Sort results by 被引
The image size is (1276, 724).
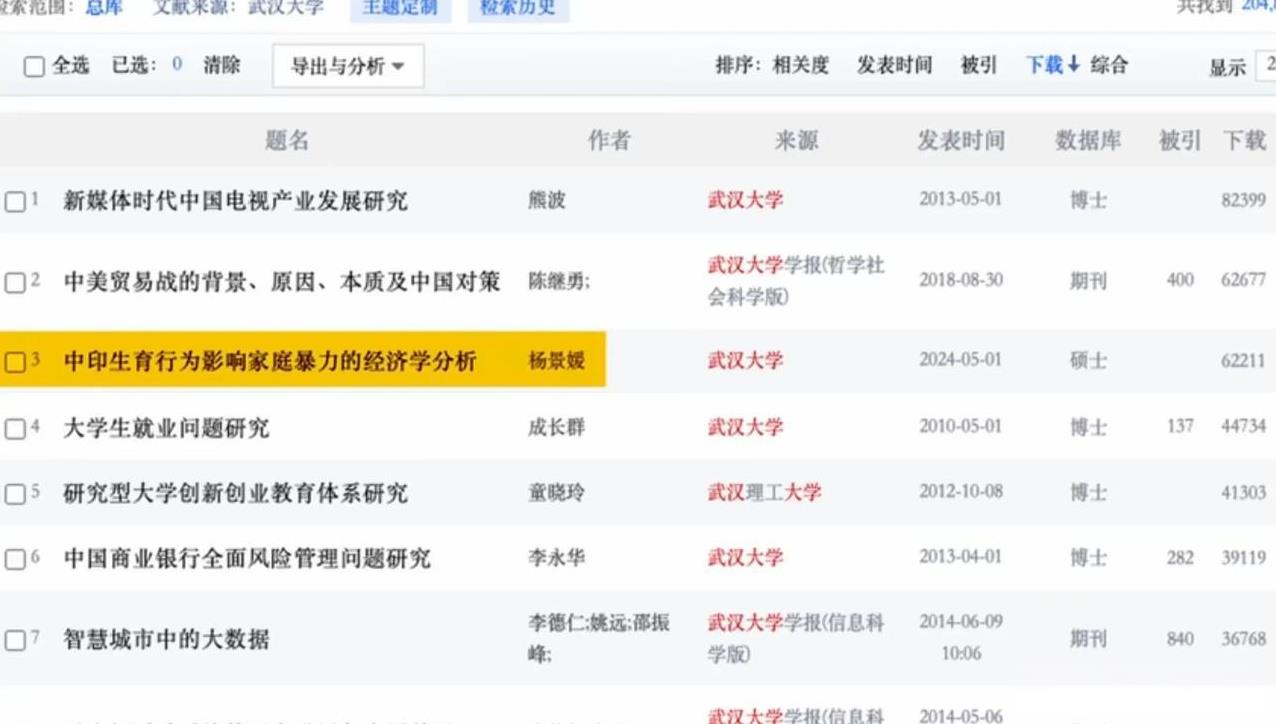click(x=978, y=65)
